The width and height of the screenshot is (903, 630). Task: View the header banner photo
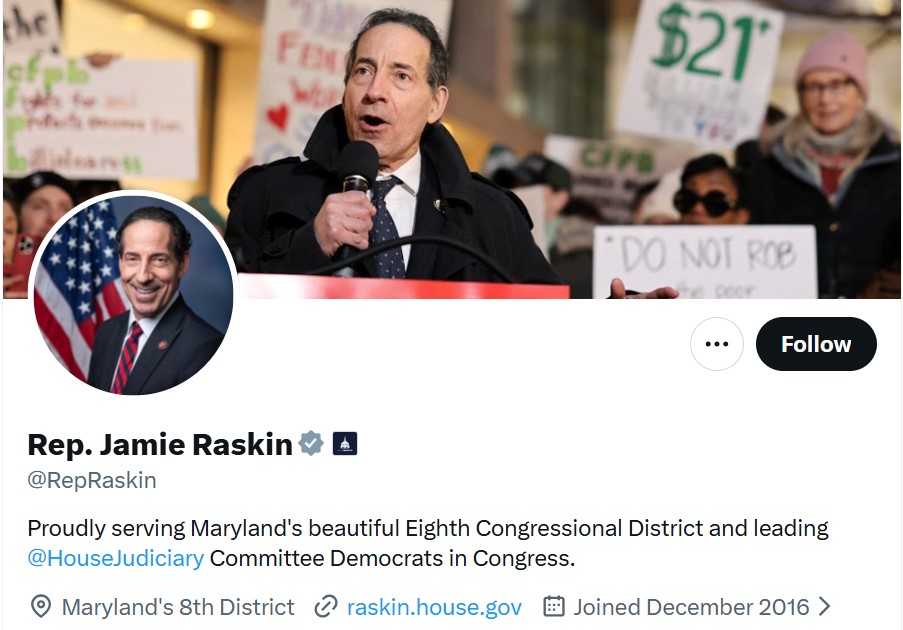[452, 149]
